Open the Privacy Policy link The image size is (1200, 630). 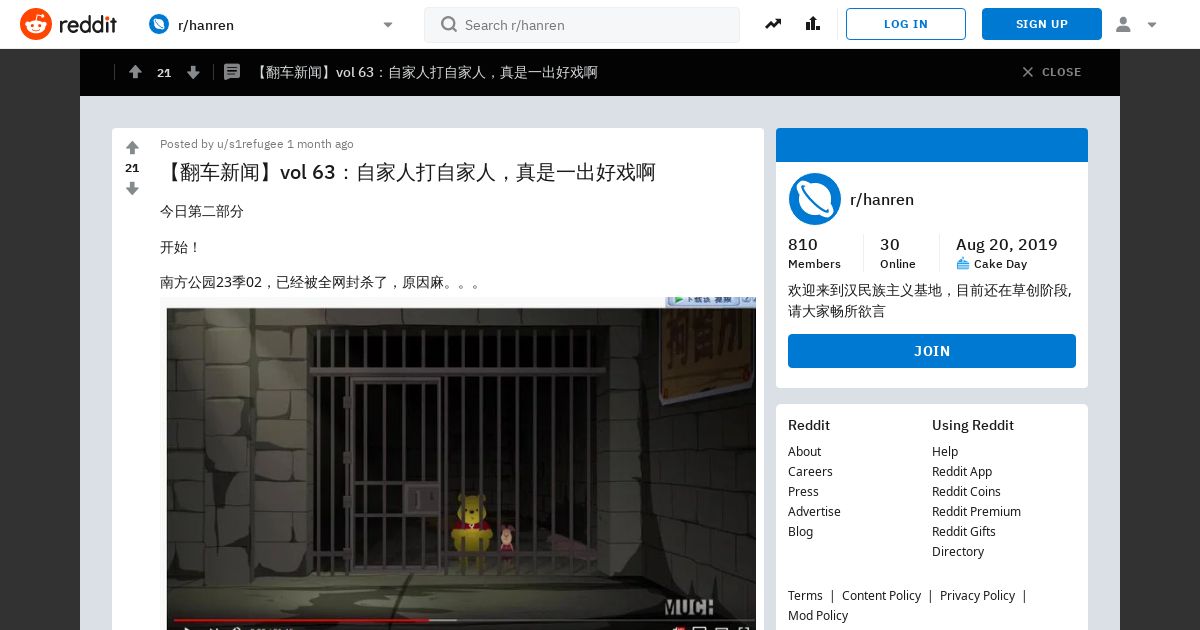[977, 596]
